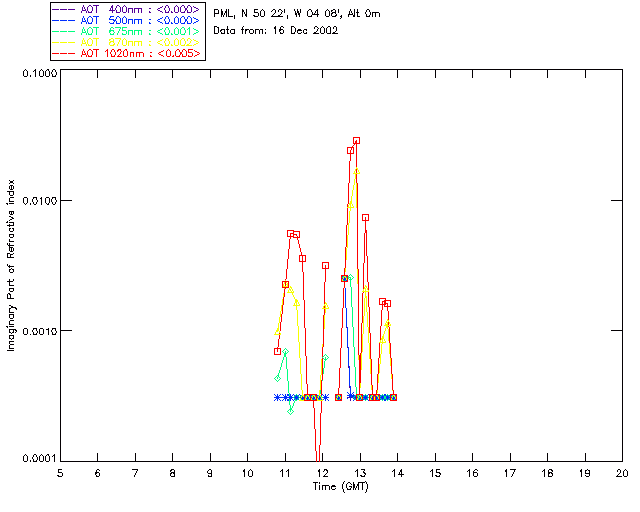This screenshot has width=640, height=512.
Task: Click the x-axis tick label "15"
Action: 435,473
